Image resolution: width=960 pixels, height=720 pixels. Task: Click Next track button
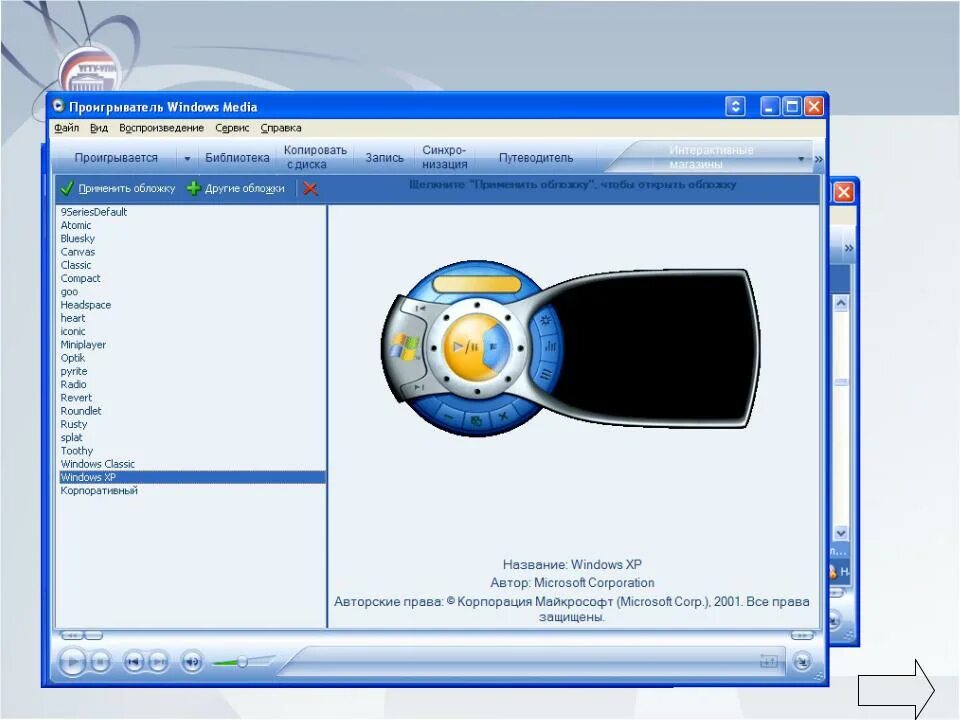click(x=158, y=662)
